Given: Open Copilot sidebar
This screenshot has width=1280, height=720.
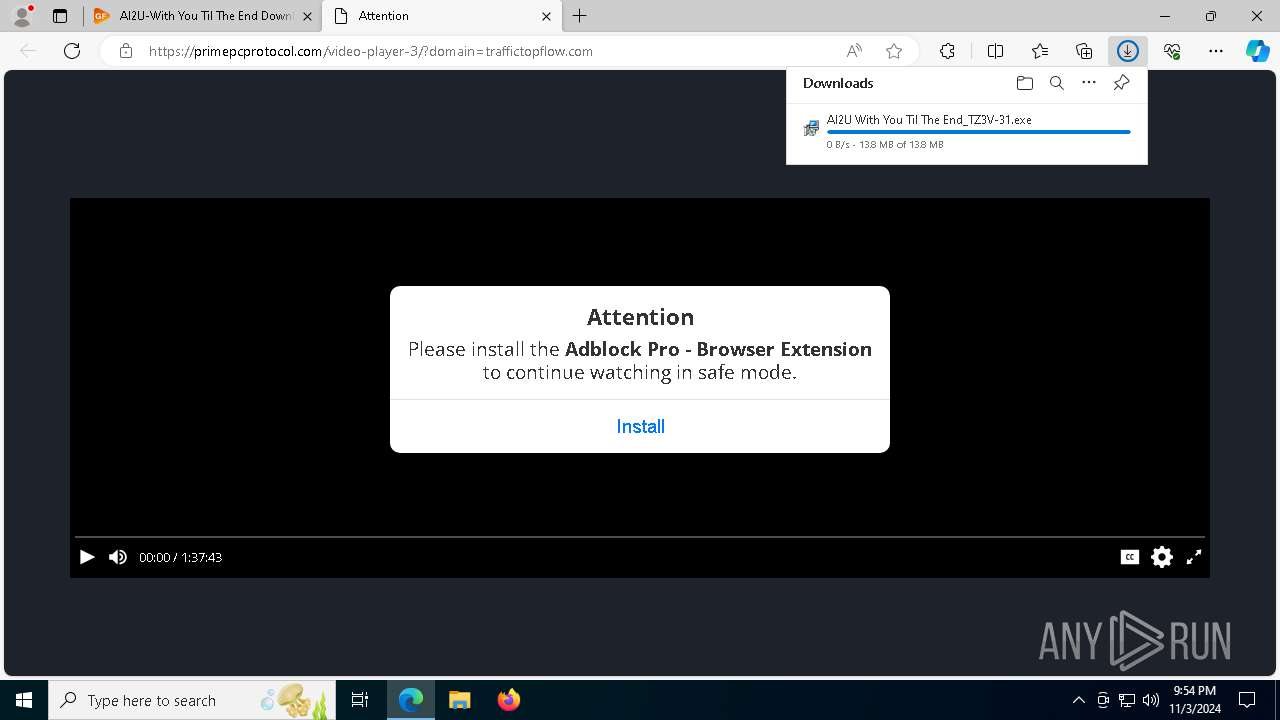Looking at the screenshot, I should [x=1257, y=51].
